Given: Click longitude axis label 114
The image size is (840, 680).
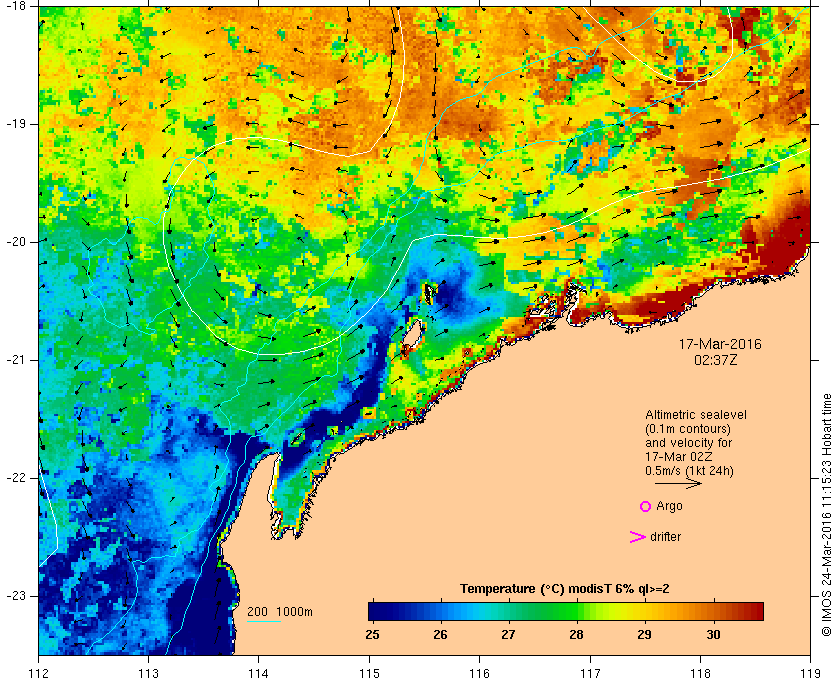Looking at the screenshot, I should point(259,672).
